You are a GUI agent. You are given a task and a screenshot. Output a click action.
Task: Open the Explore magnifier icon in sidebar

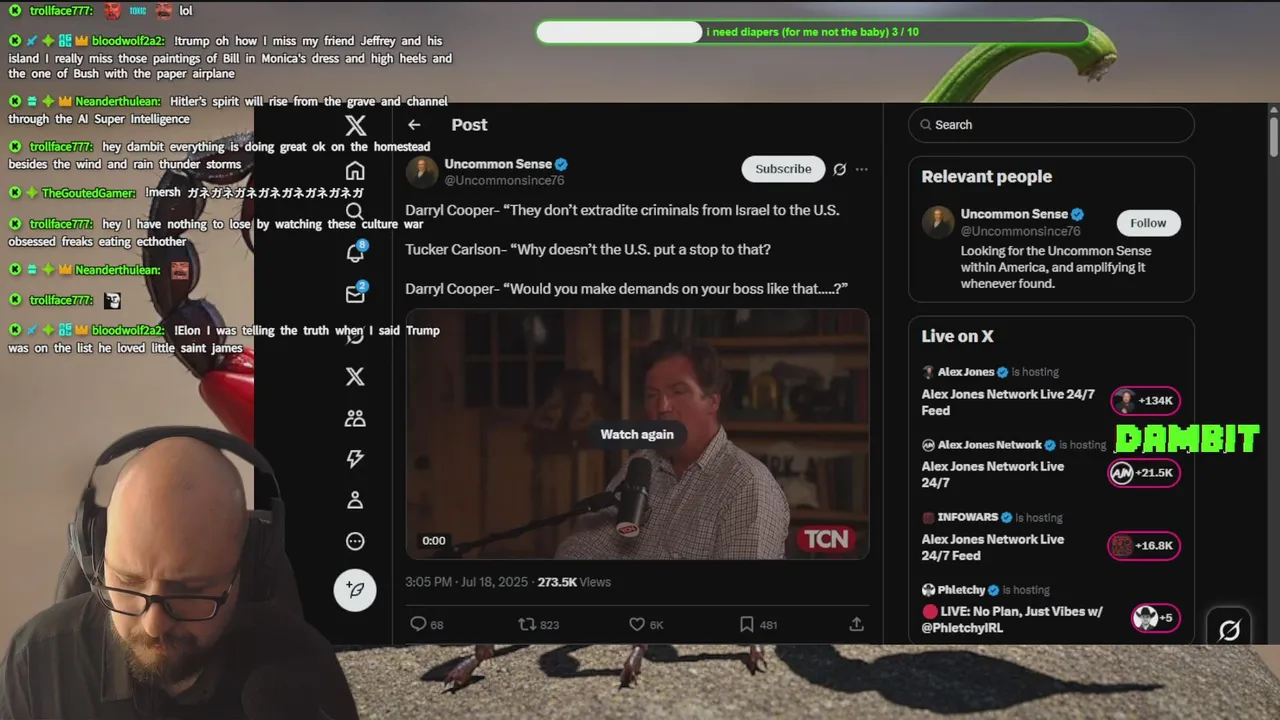point(355,211)
